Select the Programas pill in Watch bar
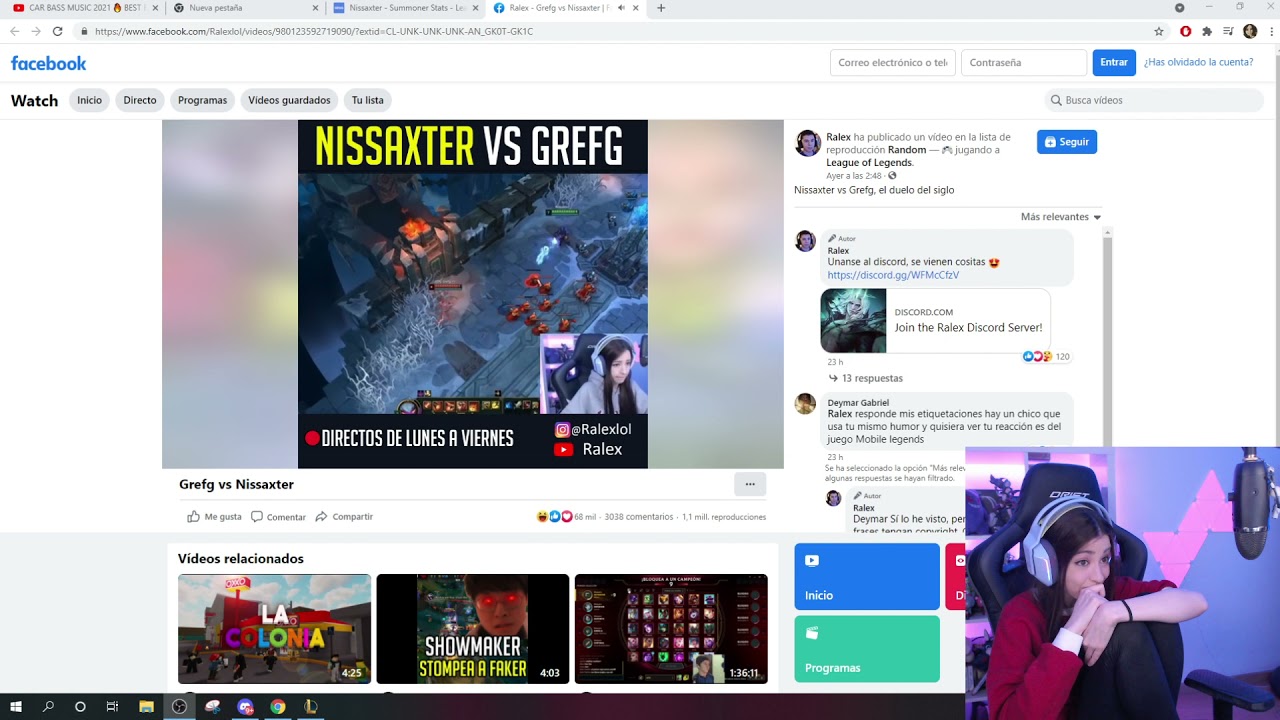This screenshot has height=720, width=1280. (x=202, y=100)
